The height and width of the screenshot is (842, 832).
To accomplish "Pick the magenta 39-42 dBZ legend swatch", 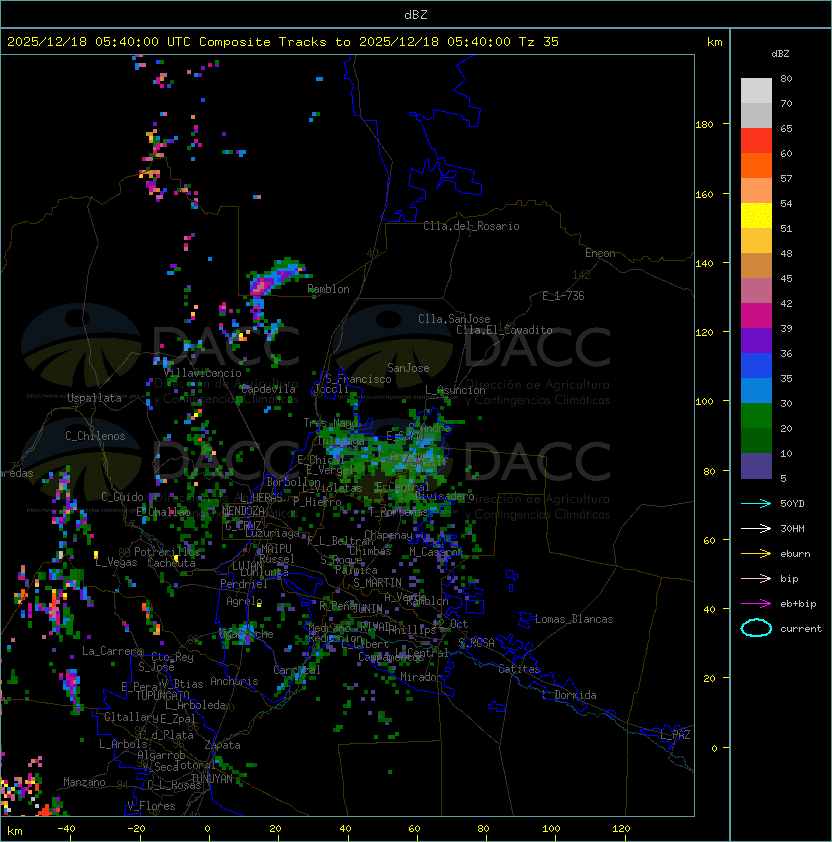I will [756, 316].
